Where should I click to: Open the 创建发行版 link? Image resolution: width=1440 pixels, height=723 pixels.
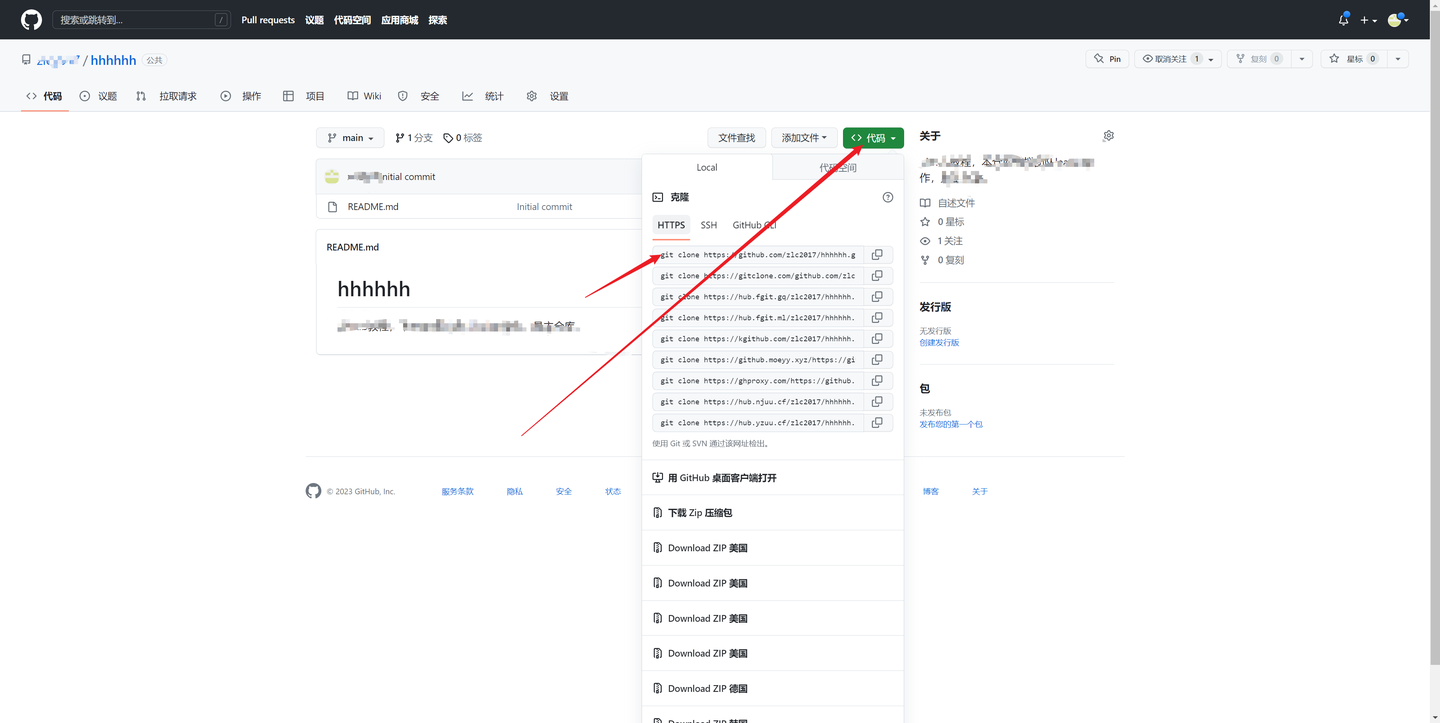pyautogui.click(x=939, y=342)
